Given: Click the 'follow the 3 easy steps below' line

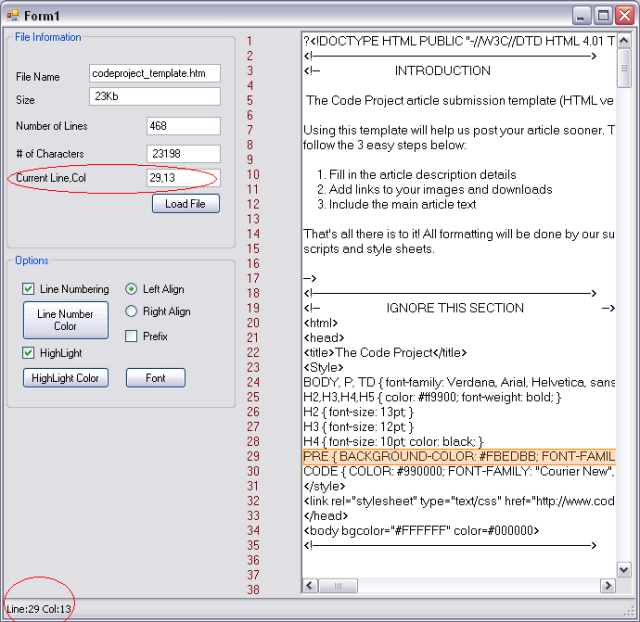Looking at the screenshot, I should [385, 145].
